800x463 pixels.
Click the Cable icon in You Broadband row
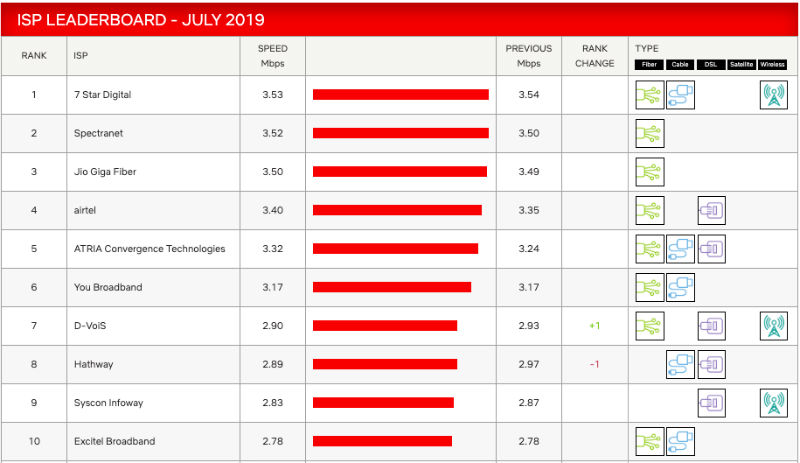(680, 287)
